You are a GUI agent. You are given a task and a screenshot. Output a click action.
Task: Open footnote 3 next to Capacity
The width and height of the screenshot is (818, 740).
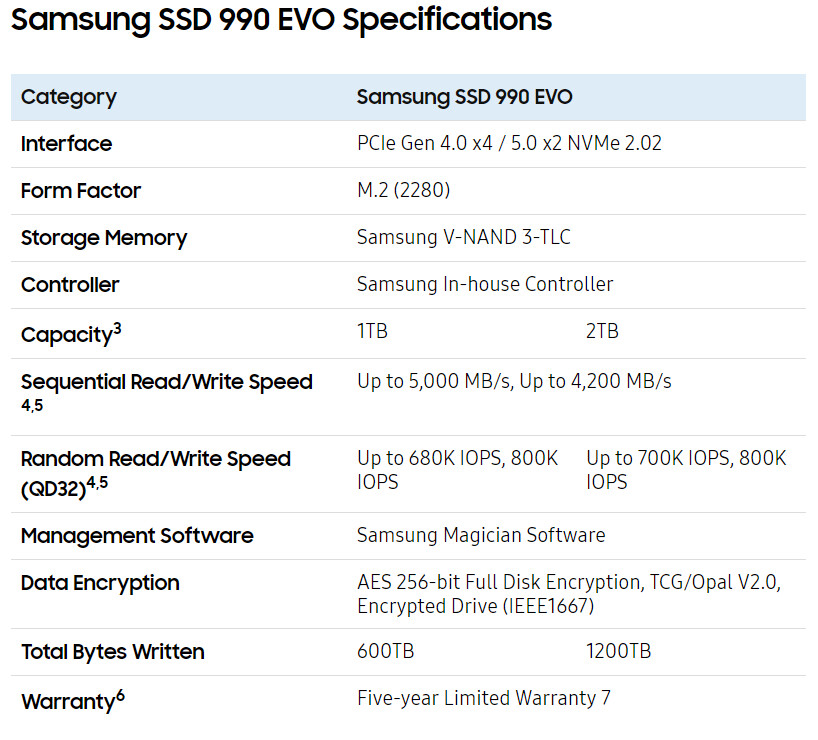pyautogui.click(x=117, y=328)
